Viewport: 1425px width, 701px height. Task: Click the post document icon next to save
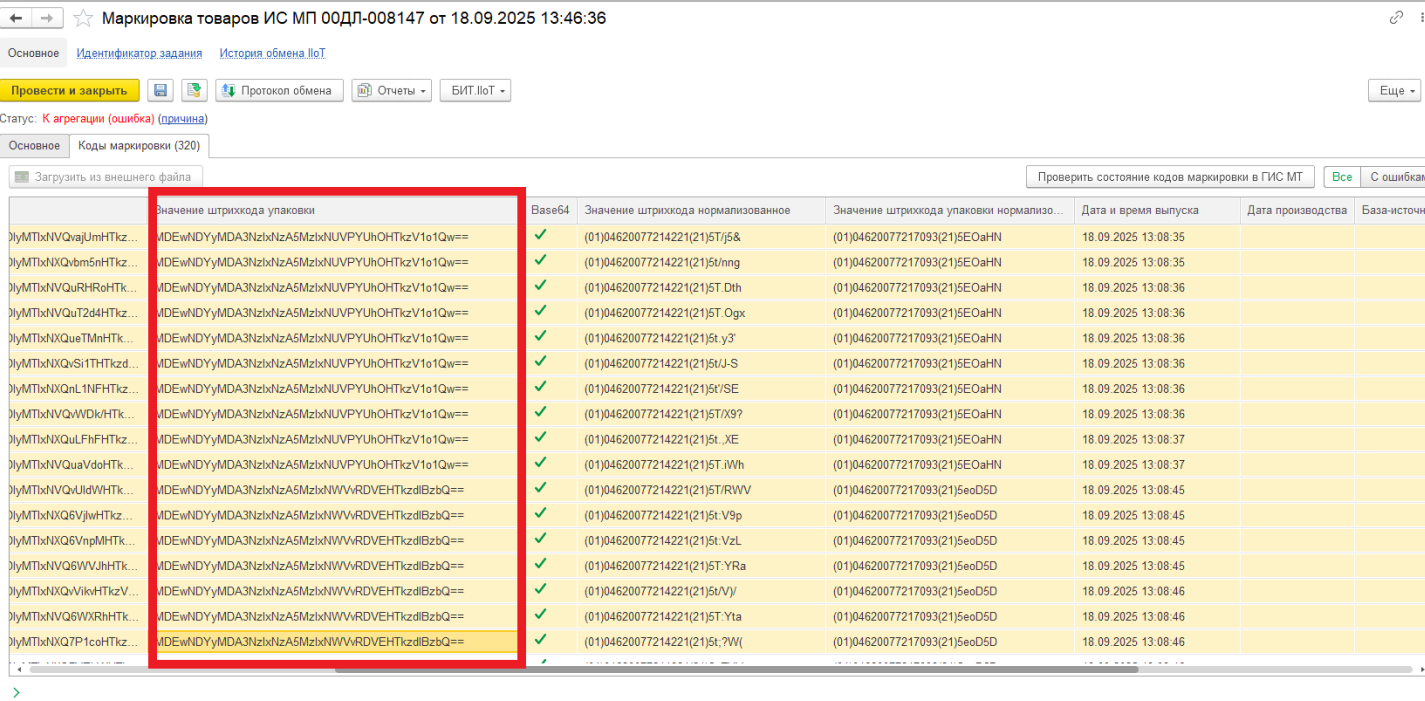194,91
